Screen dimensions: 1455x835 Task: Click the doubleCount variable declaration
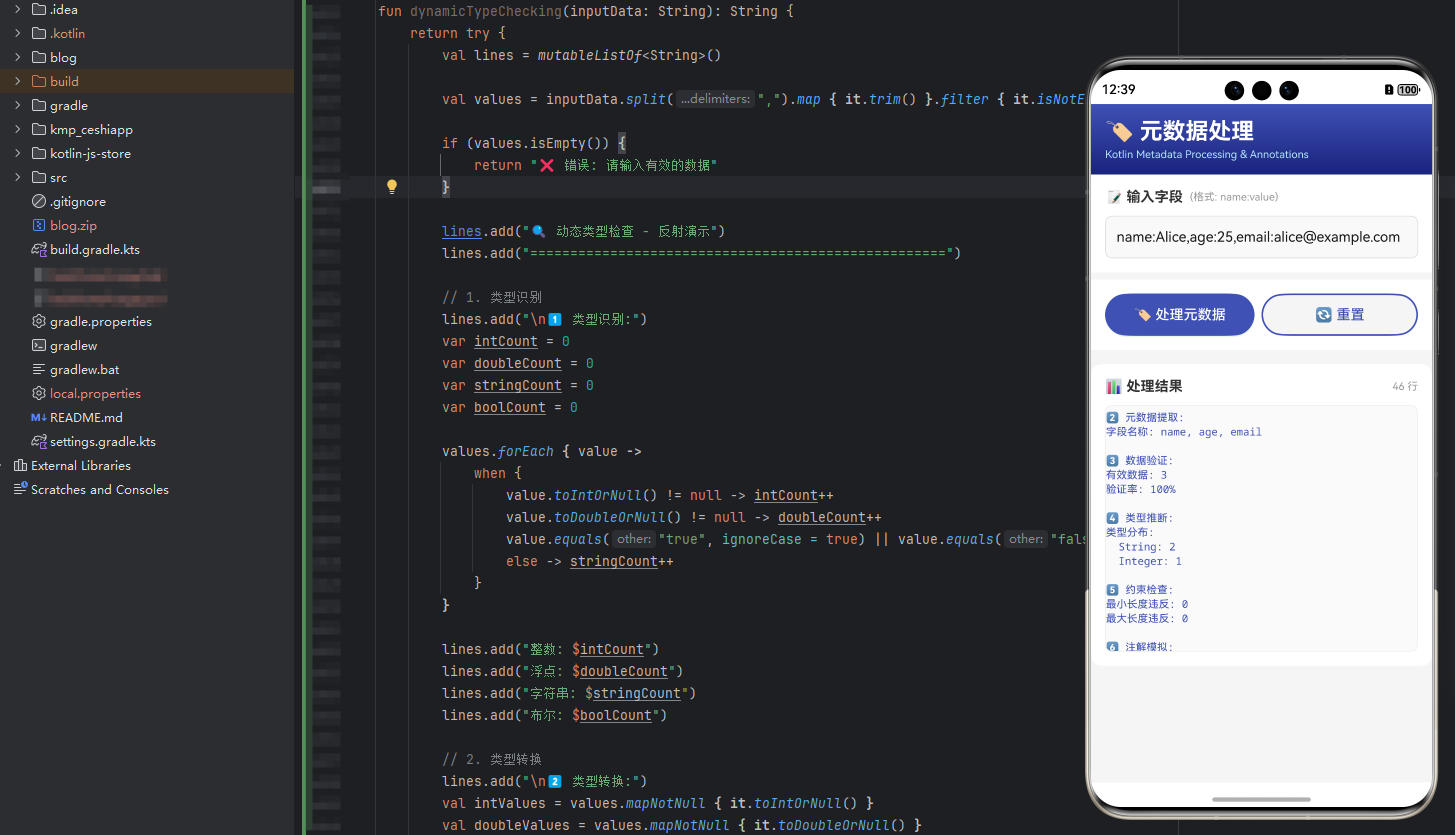click(x=518, y=363)
